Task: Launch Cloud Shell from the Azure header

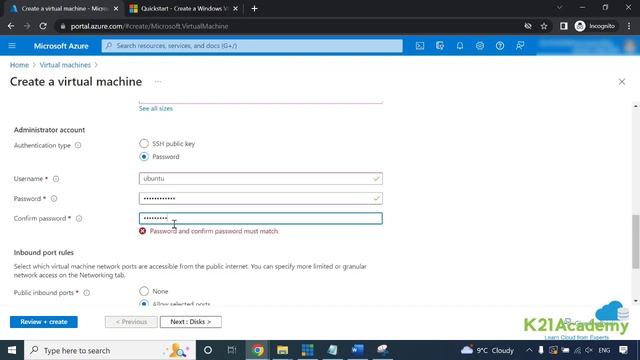Action: click(x=420, y=46)
